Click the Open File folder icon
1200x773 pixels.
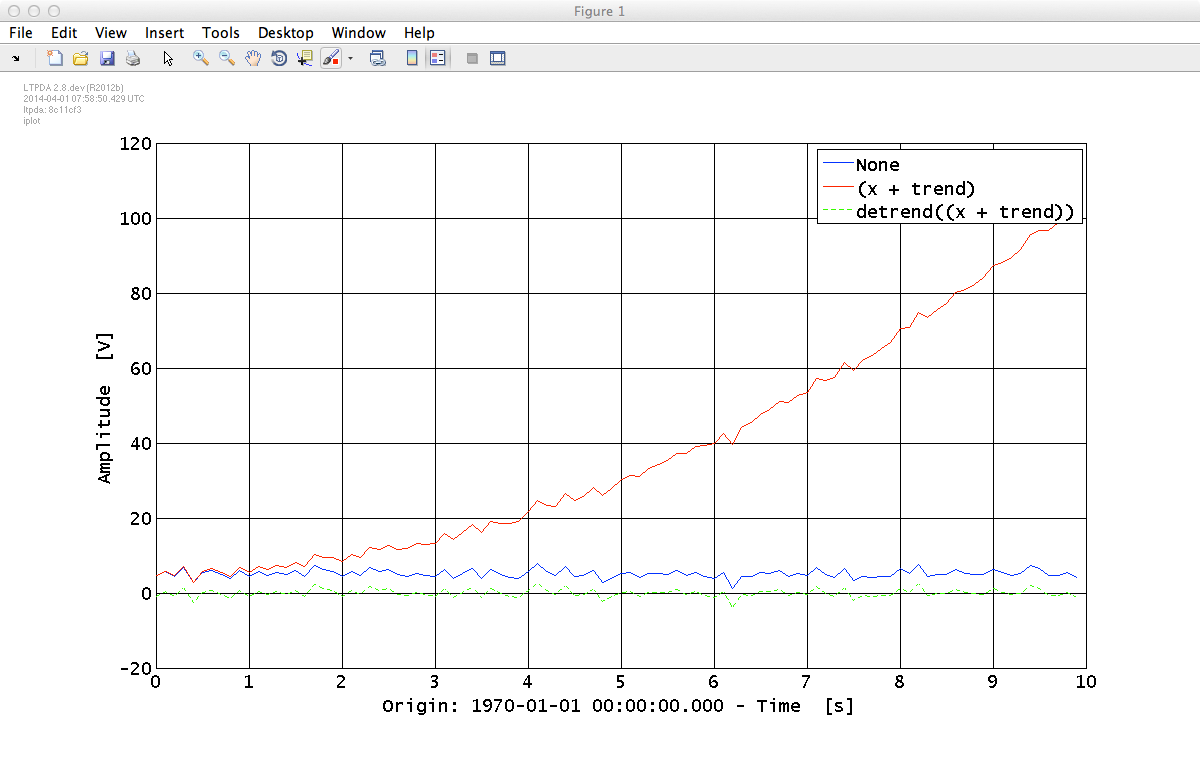coord(81,59)
